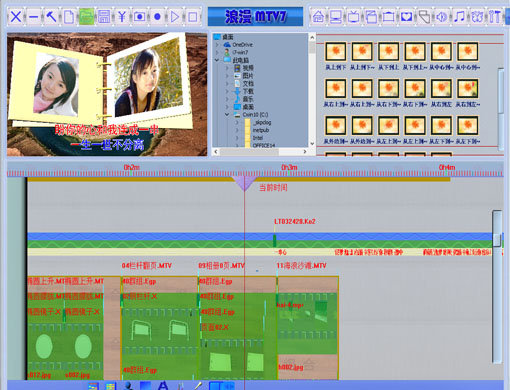This screenshot has height=390, width=510.
Task: Click the 浪漫 MTV7 title banner
Action: [x=255, y=16]
